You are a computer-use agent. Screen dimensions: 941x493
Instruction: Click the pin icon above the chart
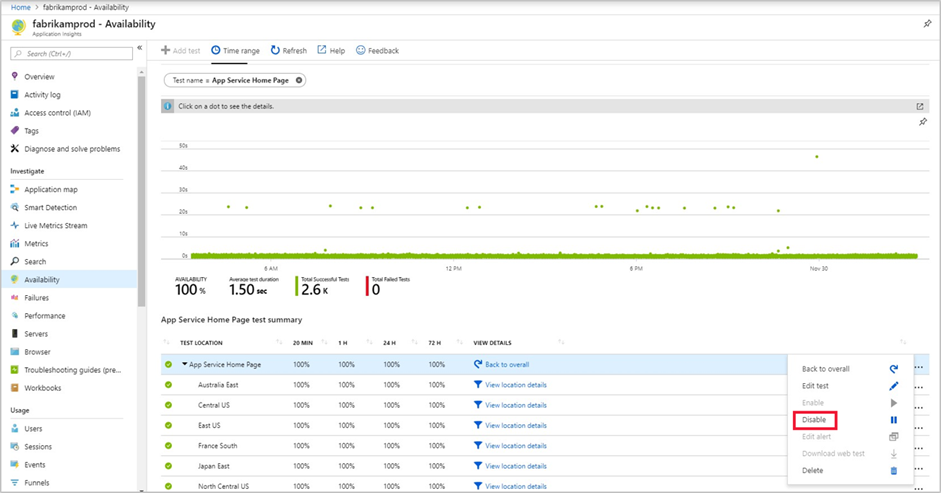(x=922, y=122)
